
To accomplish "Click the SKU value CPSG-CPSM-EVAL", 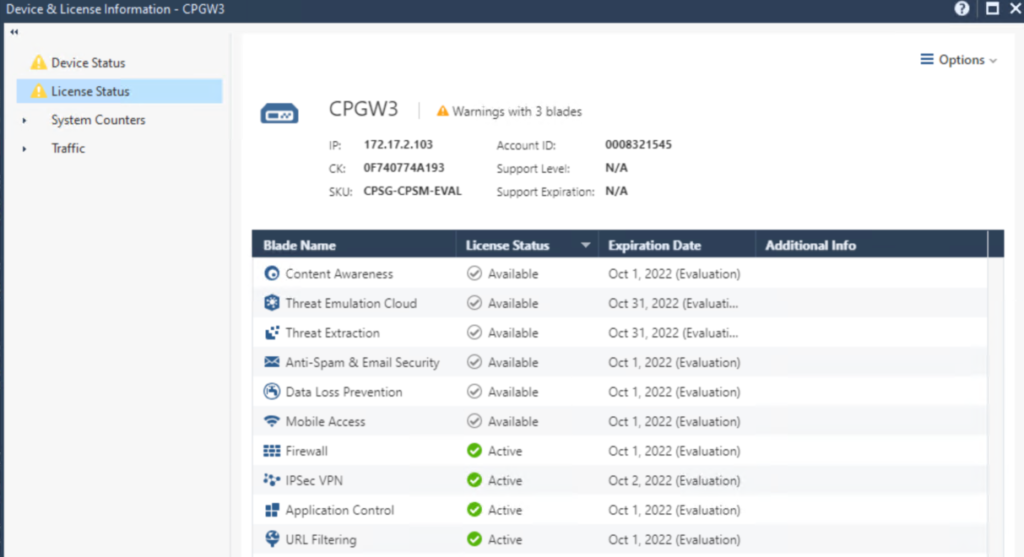I will 412,191.
